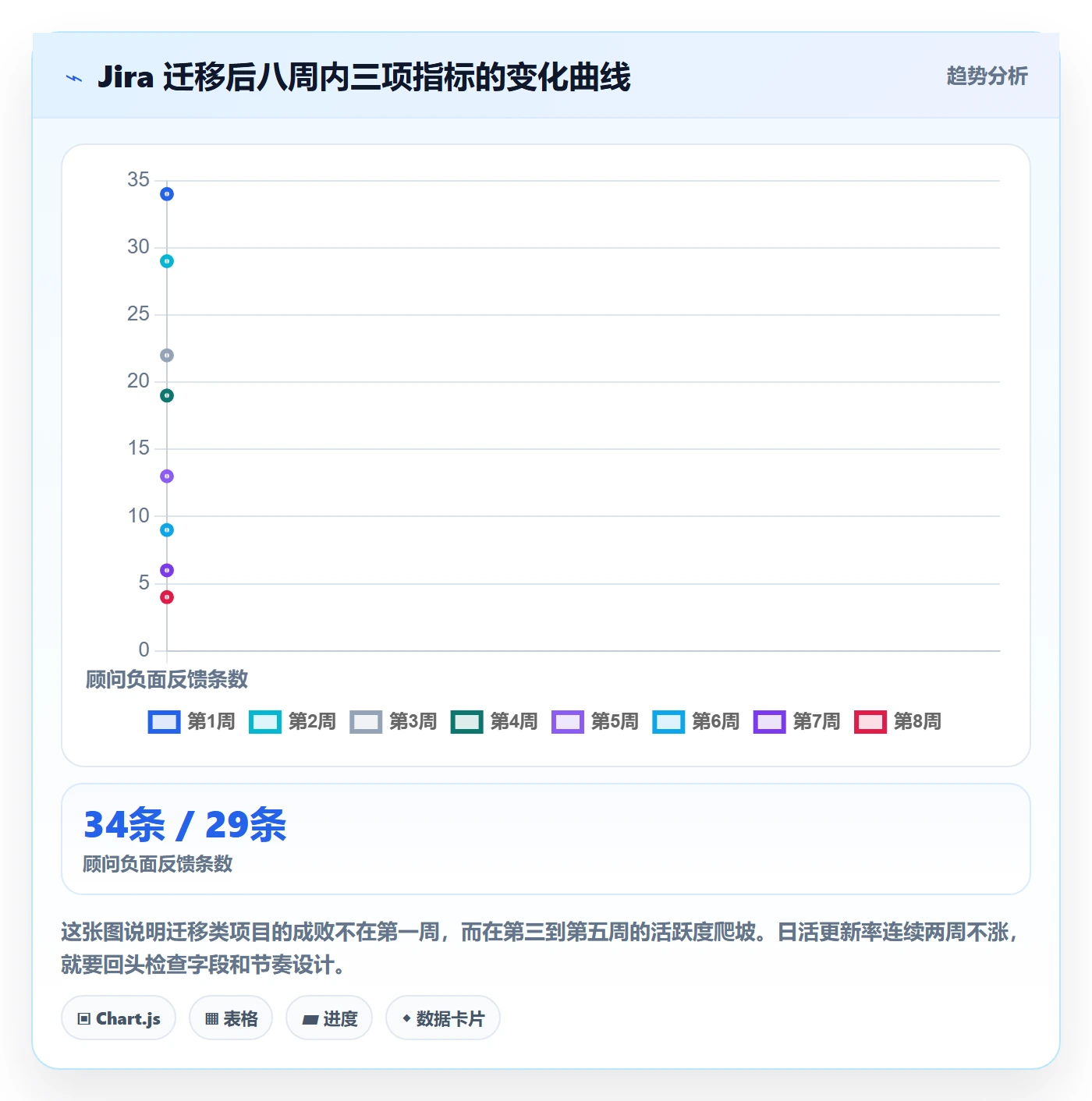Click the y-axis label 5
Screen dimensions: 1092x1101
pos(144,583)
